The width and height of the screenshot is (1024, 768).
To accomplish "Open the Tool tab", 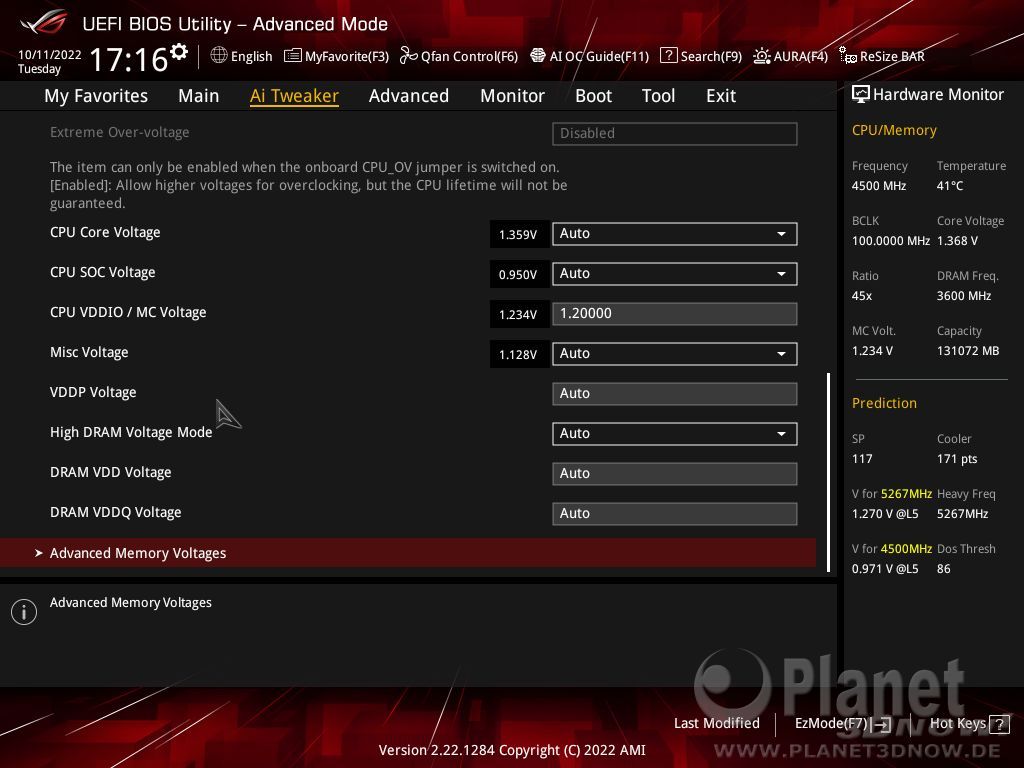I will coord(658,96).
